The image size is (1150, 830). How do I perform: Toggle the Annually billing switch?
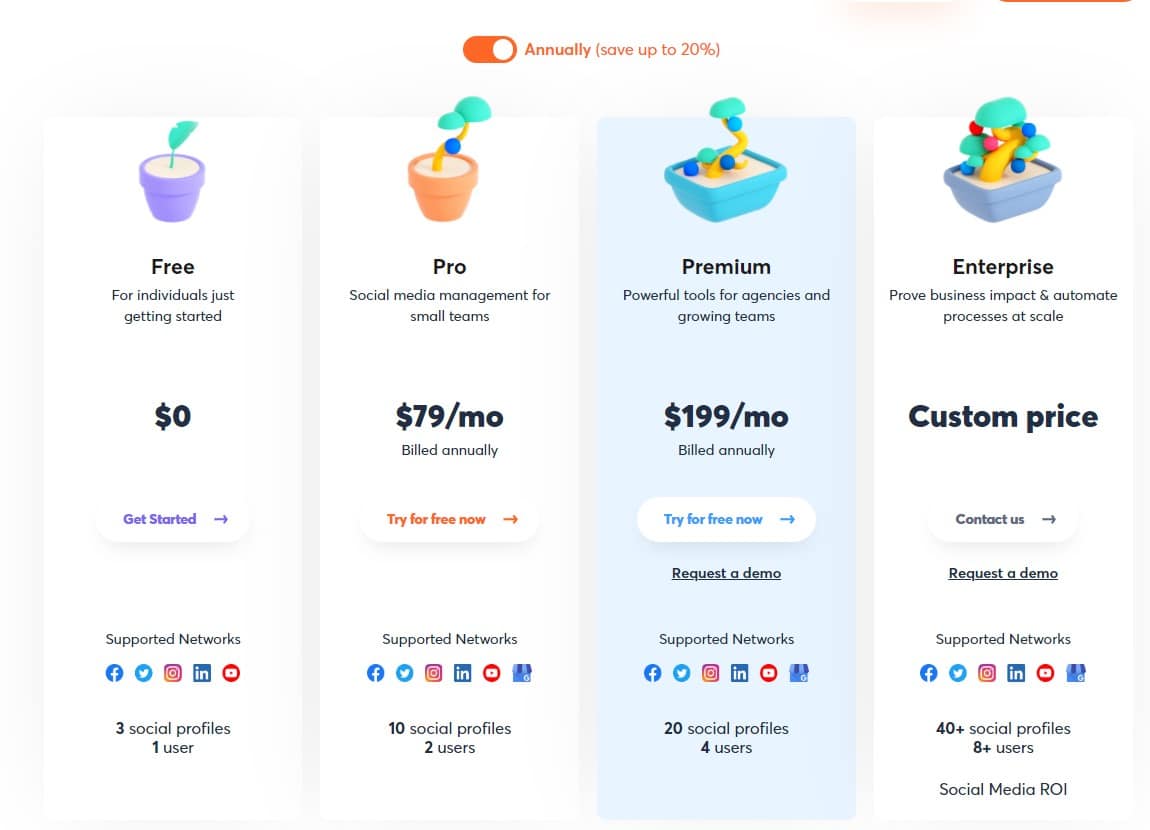[489, 50]
